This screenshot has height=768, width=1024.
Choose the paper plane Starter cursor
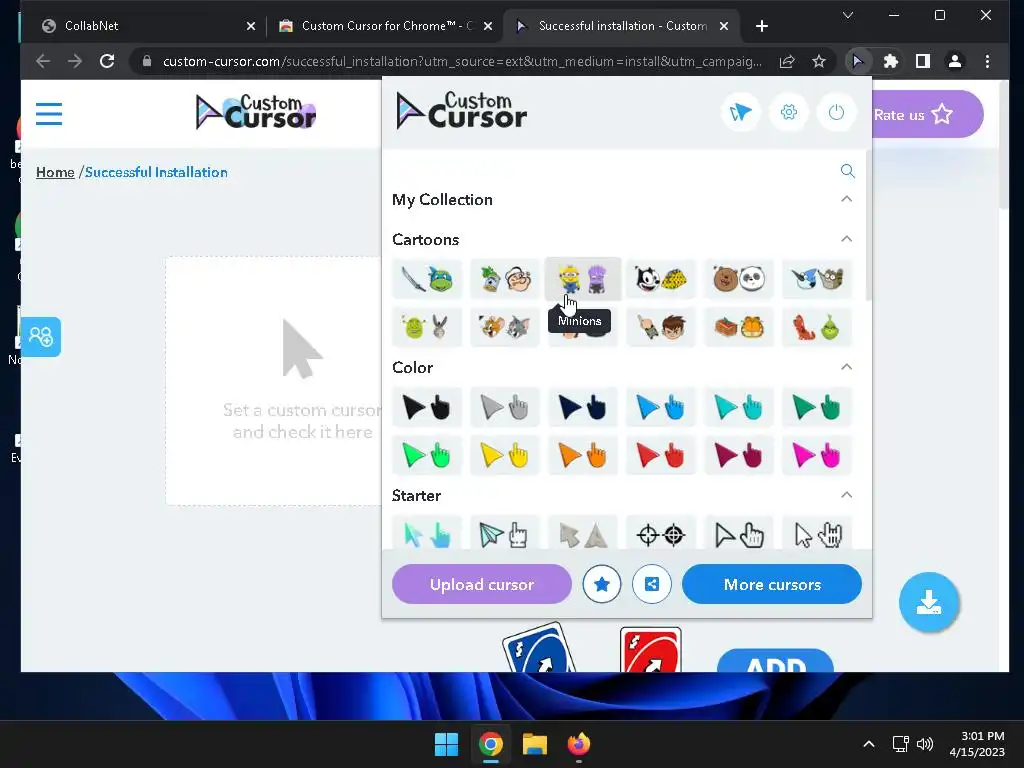505,534
